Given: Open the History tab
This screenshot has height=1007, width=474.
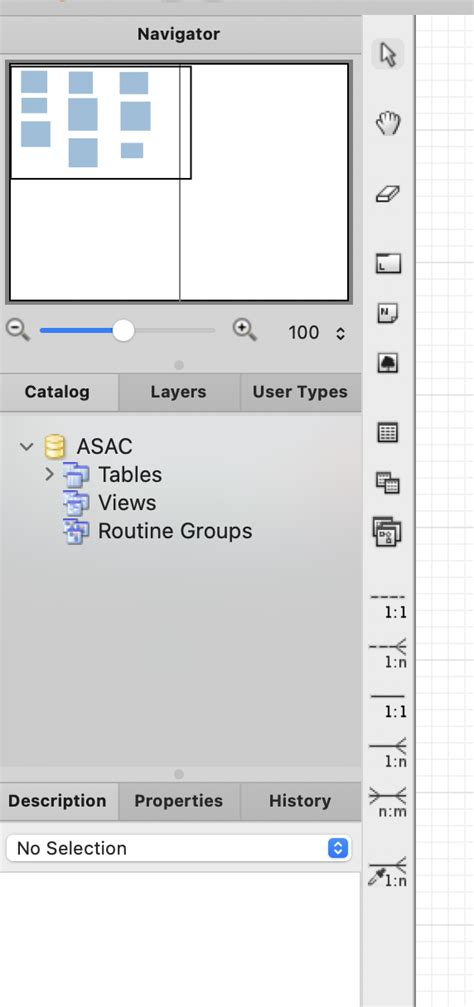Looking at the screenshot, I should click(x=300, y=801).
